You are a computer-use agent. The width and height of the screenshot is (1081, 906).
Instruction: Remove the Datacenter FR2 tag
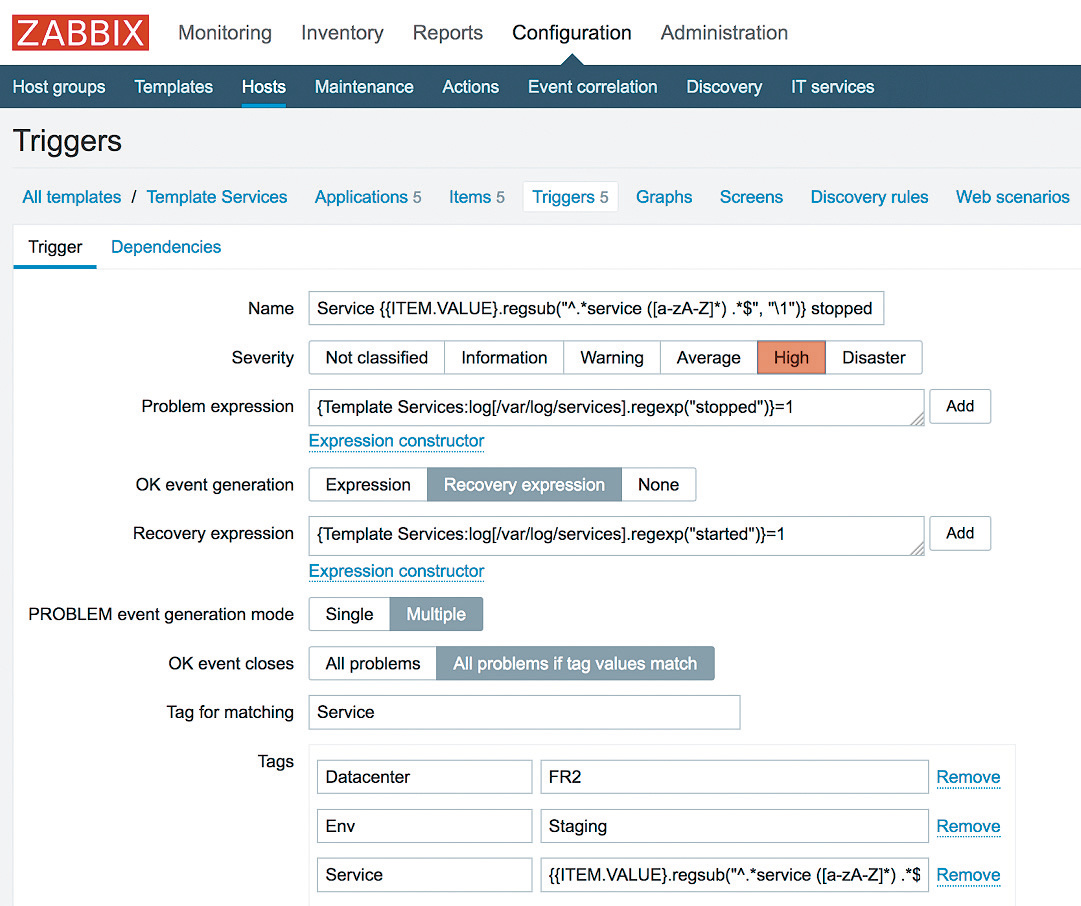pyautogui.click(x=967, y=777)
